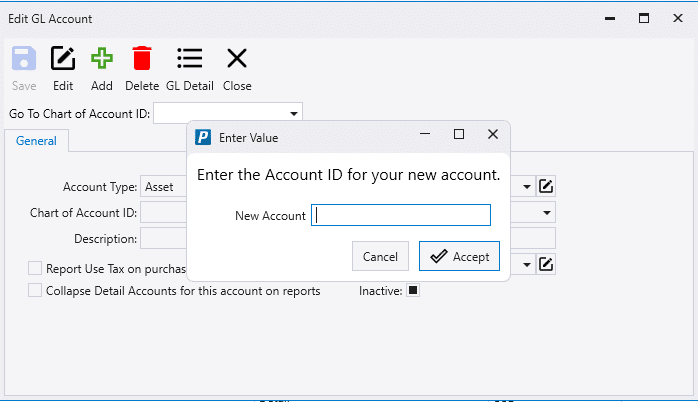
Task: Toggle the Inactive checkbox
Action: [x=413, y=290]
